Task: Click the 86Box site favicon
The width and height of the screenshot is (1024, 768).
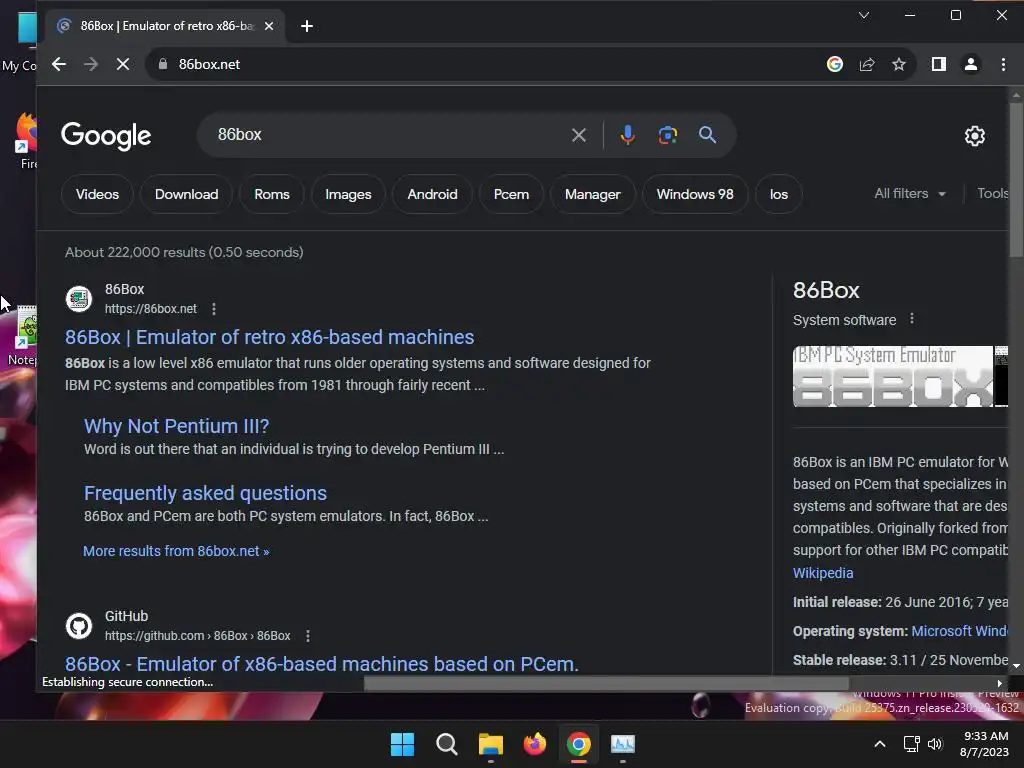Action: pyautogui.click(x=79, y=298)
